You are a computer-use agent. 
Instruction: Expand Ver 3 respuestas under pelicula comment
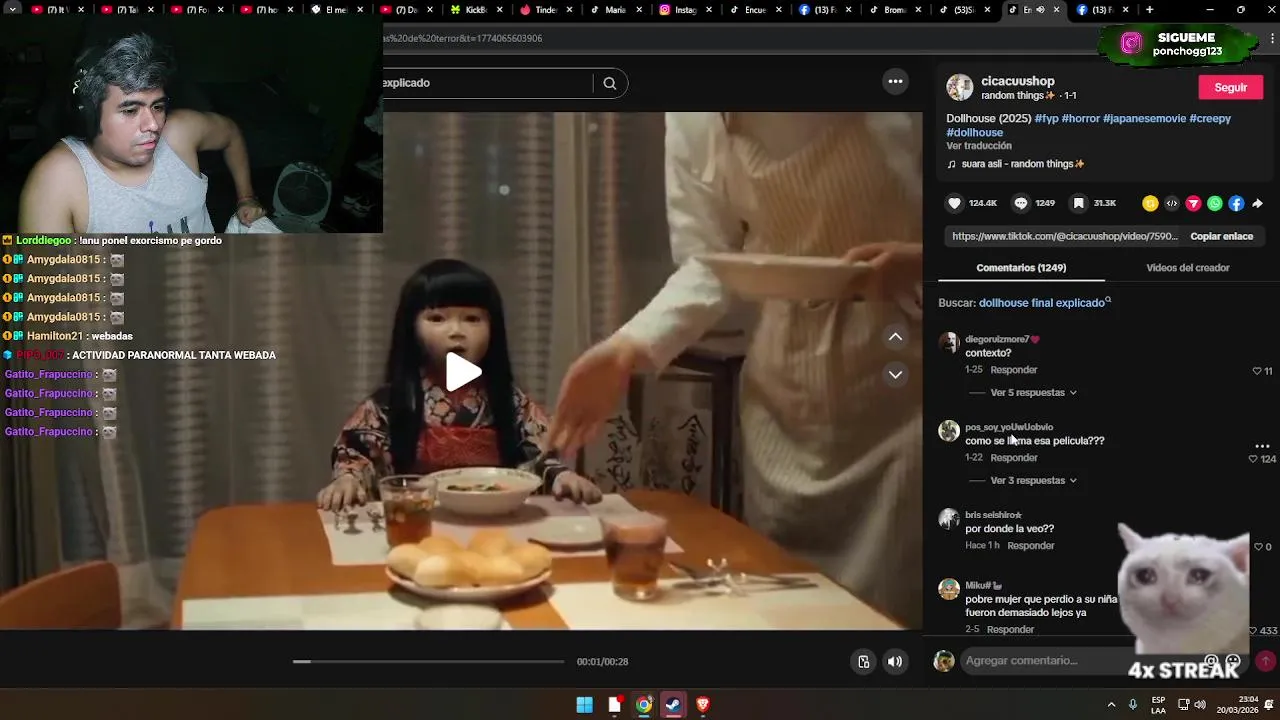(1033, 480)
